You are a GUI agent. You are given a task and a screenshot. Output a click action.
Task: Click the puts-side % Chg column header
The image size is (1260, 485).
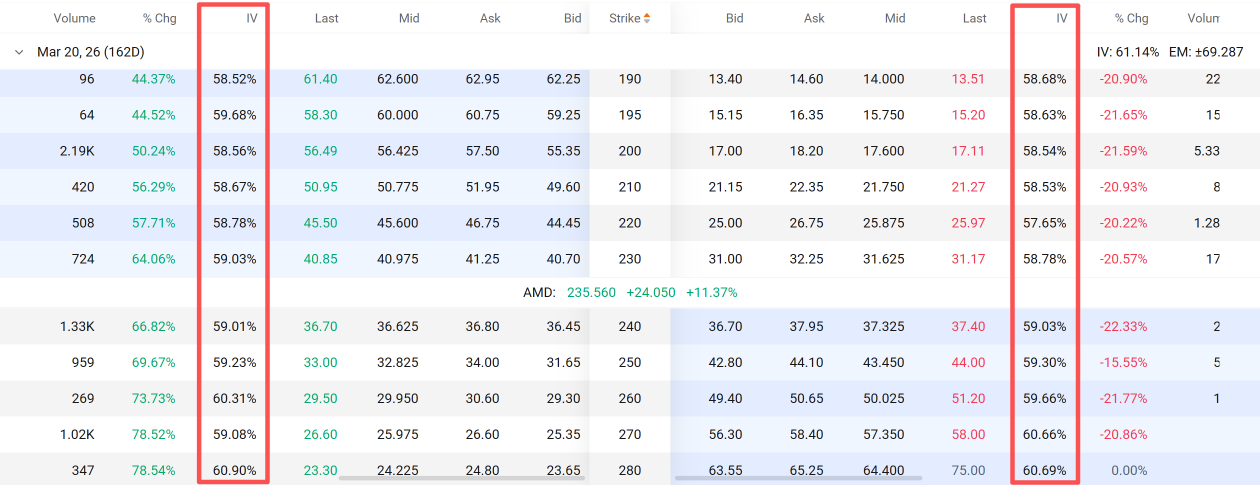pos(1131,18)
